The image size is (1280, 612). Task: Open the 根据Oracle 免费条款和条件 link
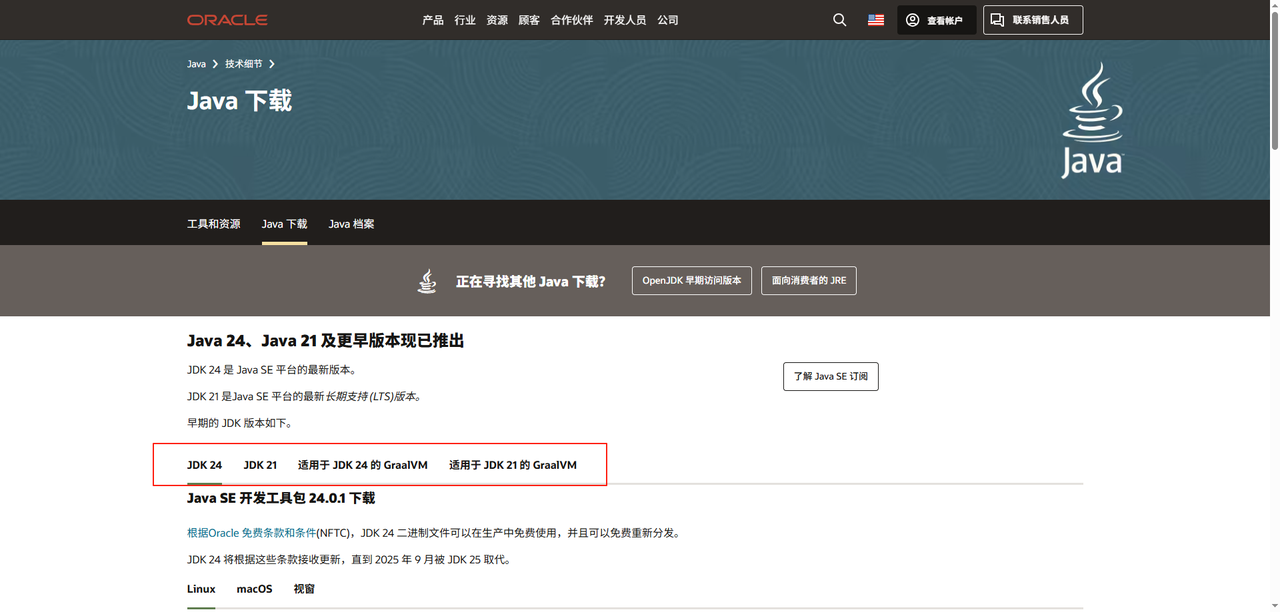click(x=252, y=533)
